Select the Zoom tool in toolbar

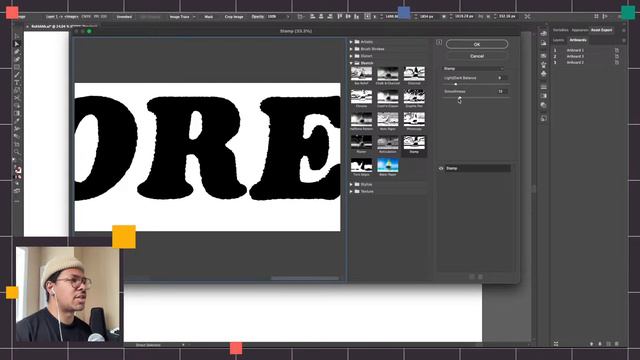pyautogui.click(x=17, y=152)
